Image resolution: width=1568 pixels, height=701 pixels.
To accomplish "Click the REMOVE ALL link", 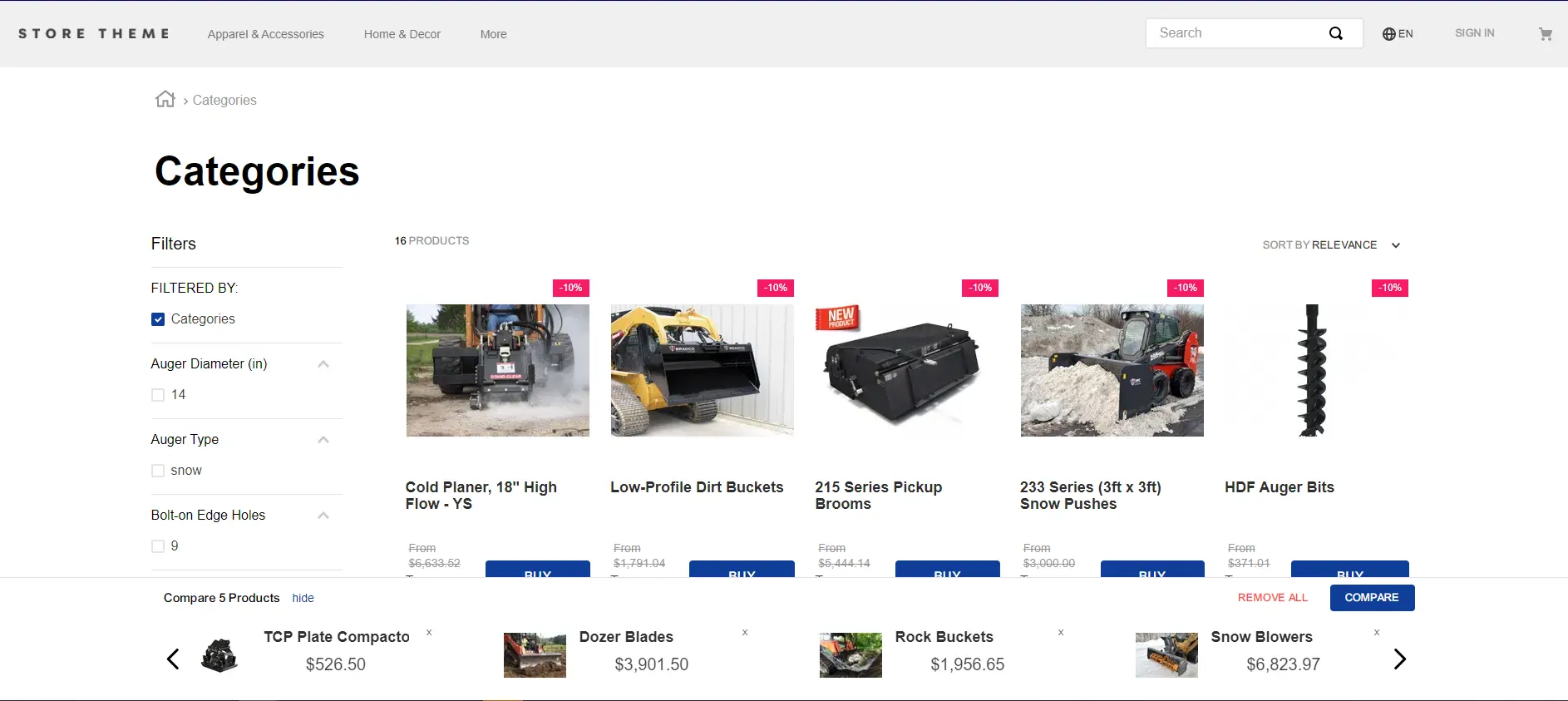I will [1272, 598].
